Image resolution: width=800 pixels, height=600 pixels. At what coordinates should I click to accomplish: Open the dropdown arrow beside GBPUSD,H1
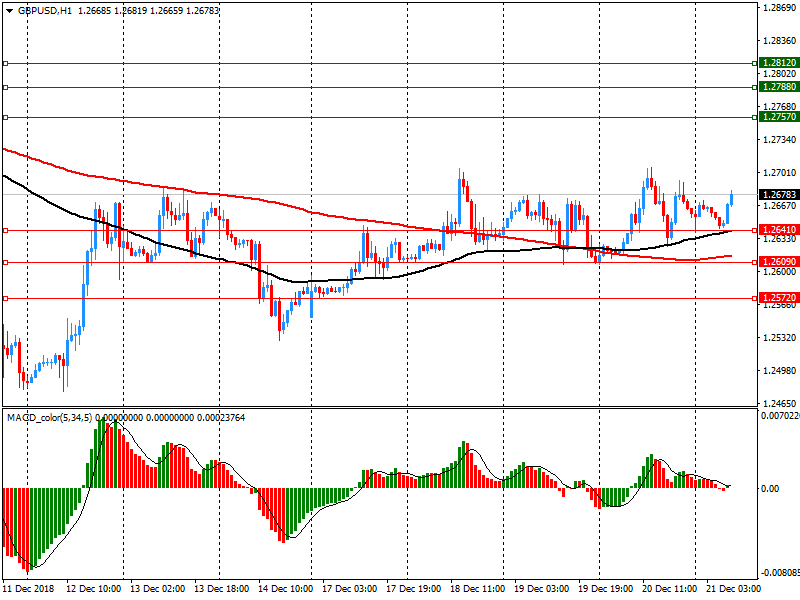pos(8,10)
